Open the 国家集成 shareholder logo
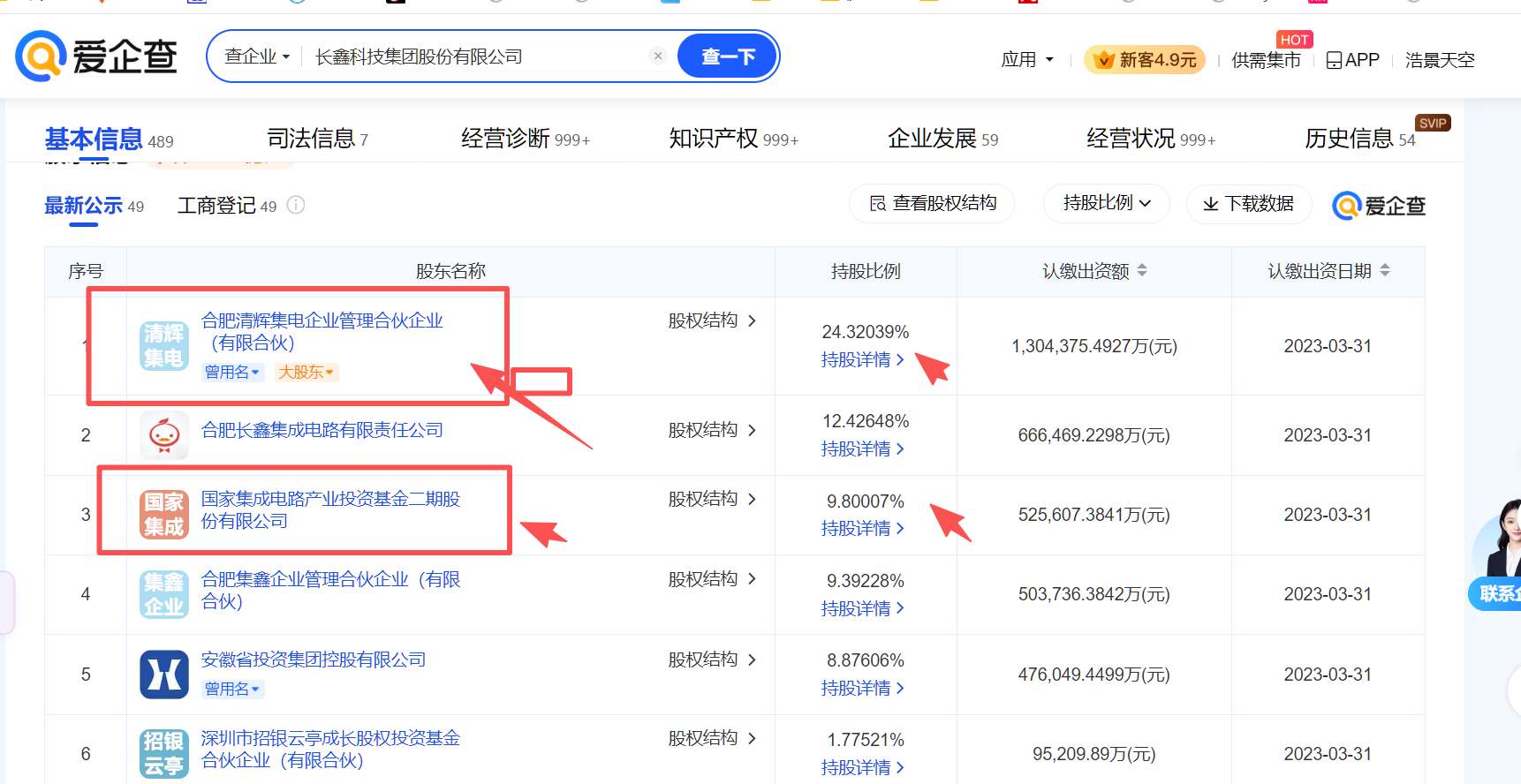 pos(164,515)
